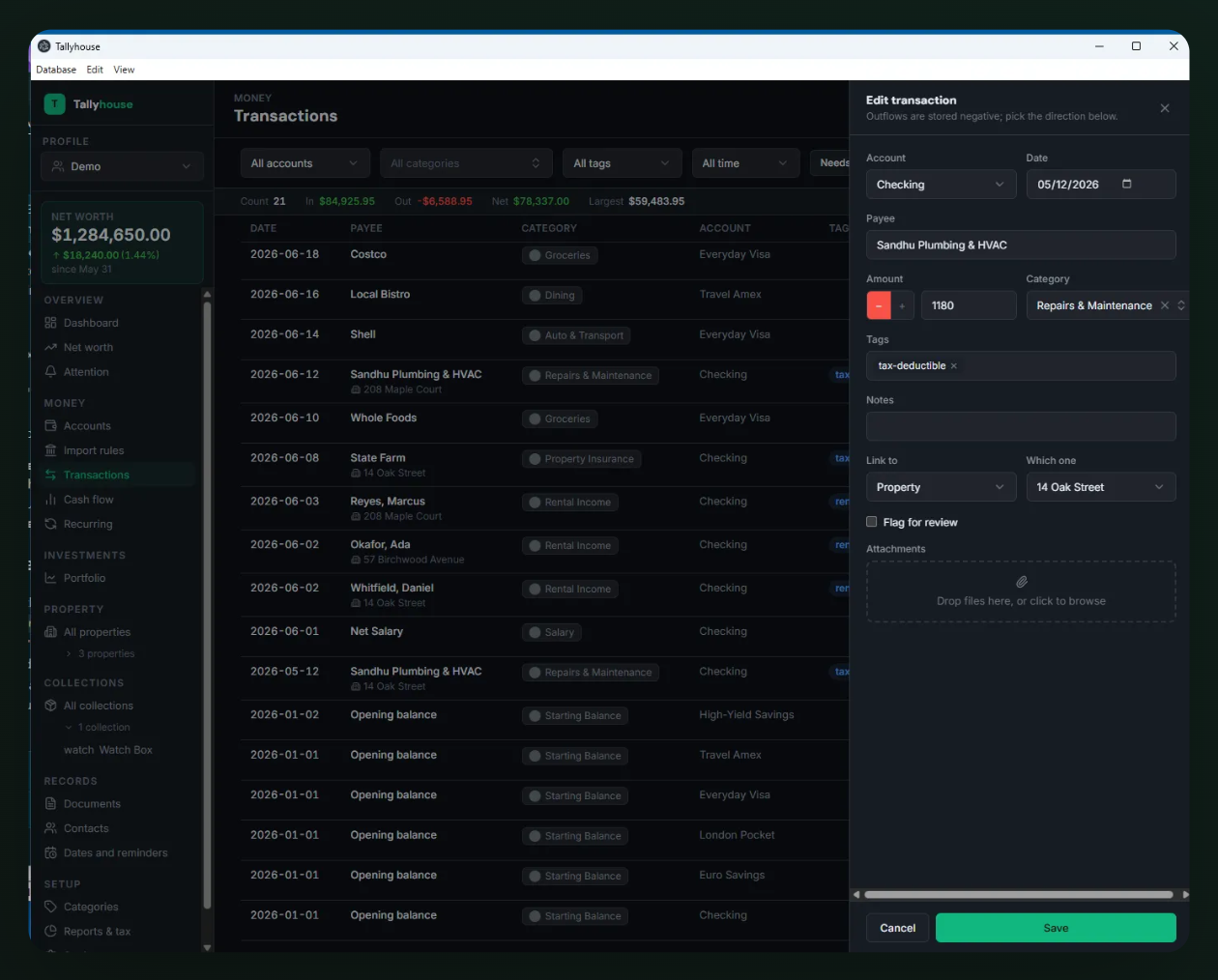1218x980 pixels.
Task: Select the Whitfield, Daniel transaction row
Action: click(x=544, y=593)
